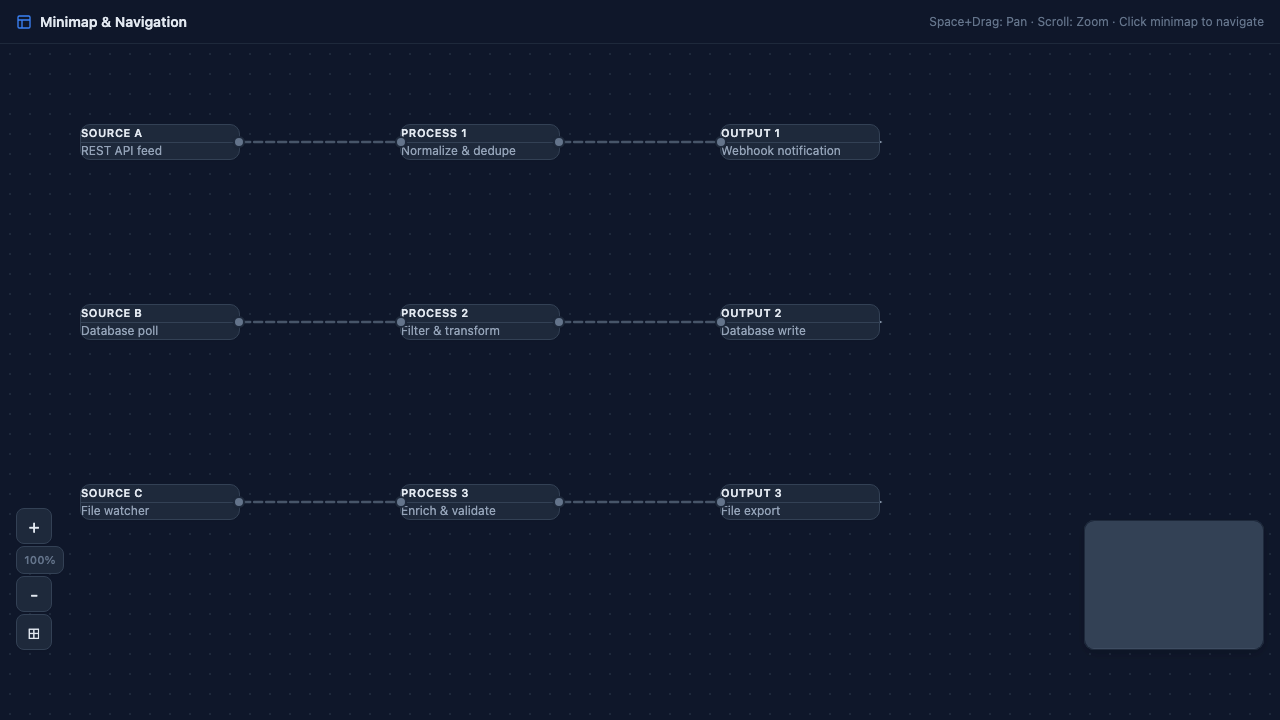Click the layout icon beside the title
Screen dimensions: 1280x720
tap(24, 22)
